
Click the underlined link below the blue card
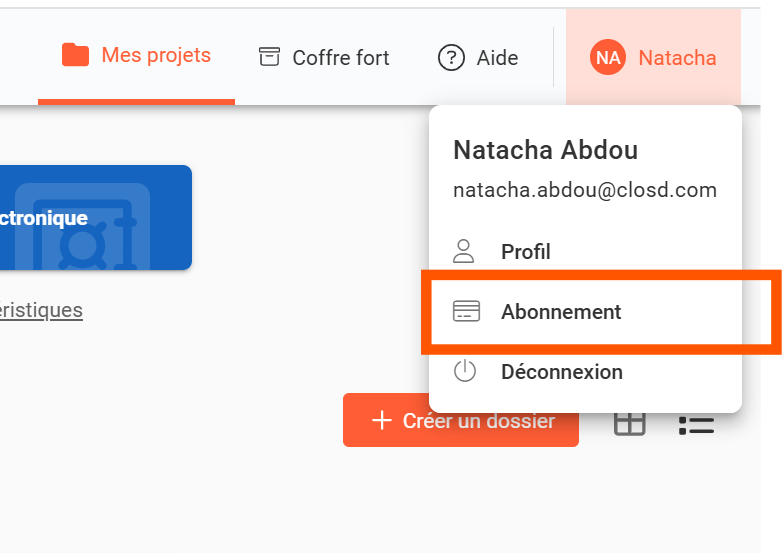click(x=41, y=310)
